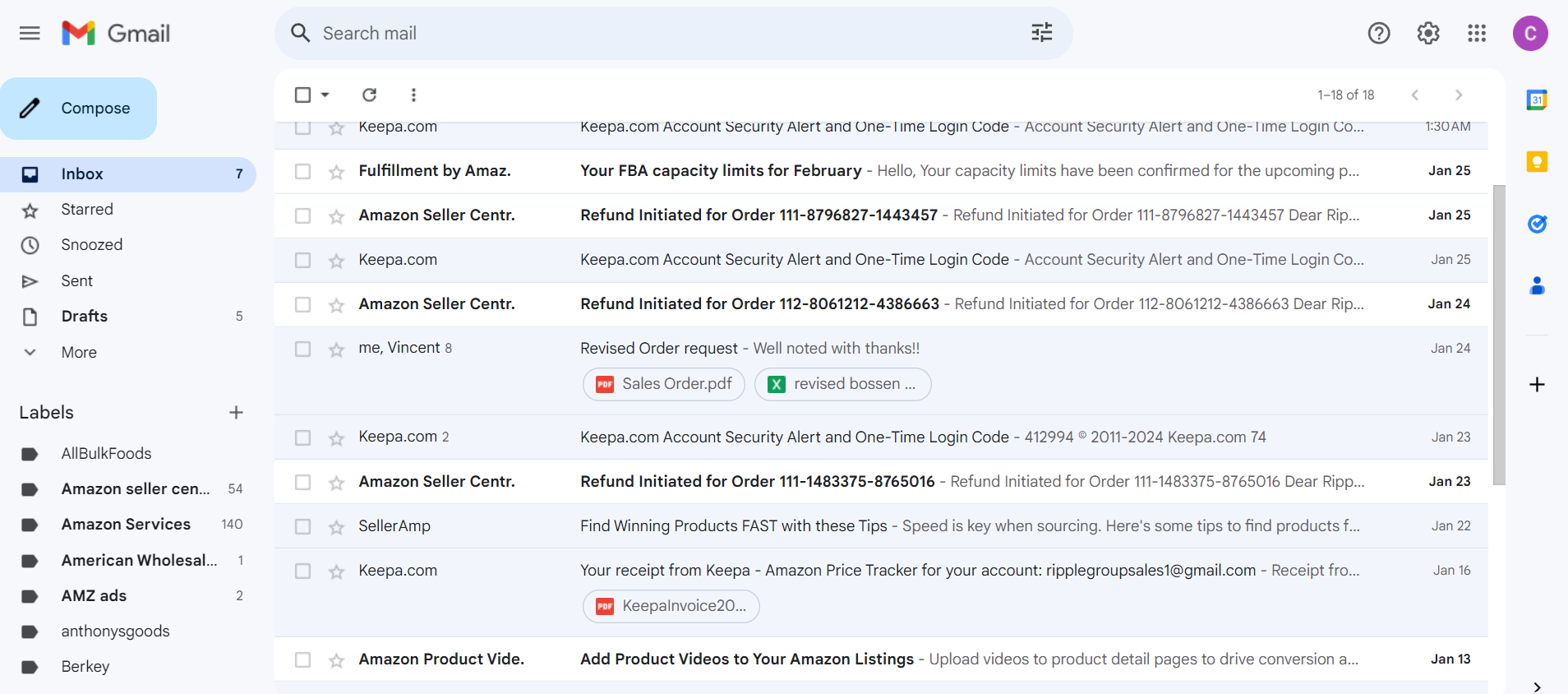Refresh the inbox

pyautogui.click(x=370, y=95)
